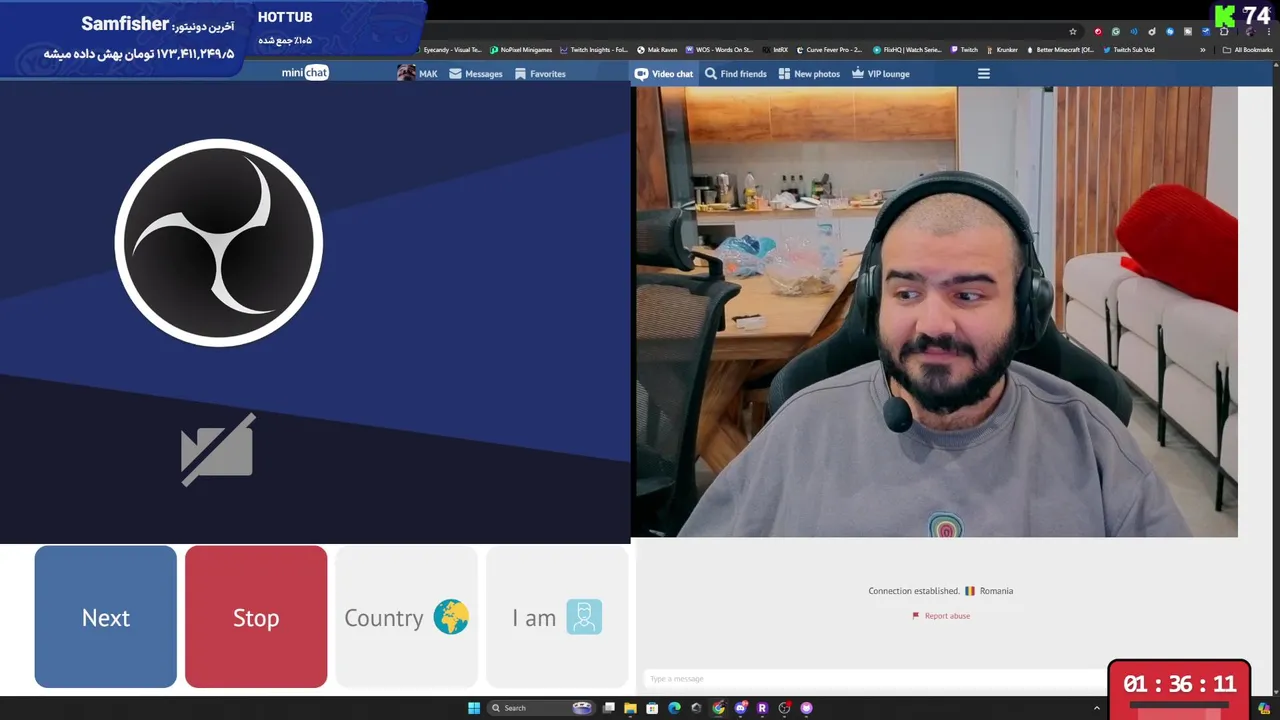The image size is (1280, 720).
Task: Show hidden system tray icons
Action: click(x=1098, y=708)
